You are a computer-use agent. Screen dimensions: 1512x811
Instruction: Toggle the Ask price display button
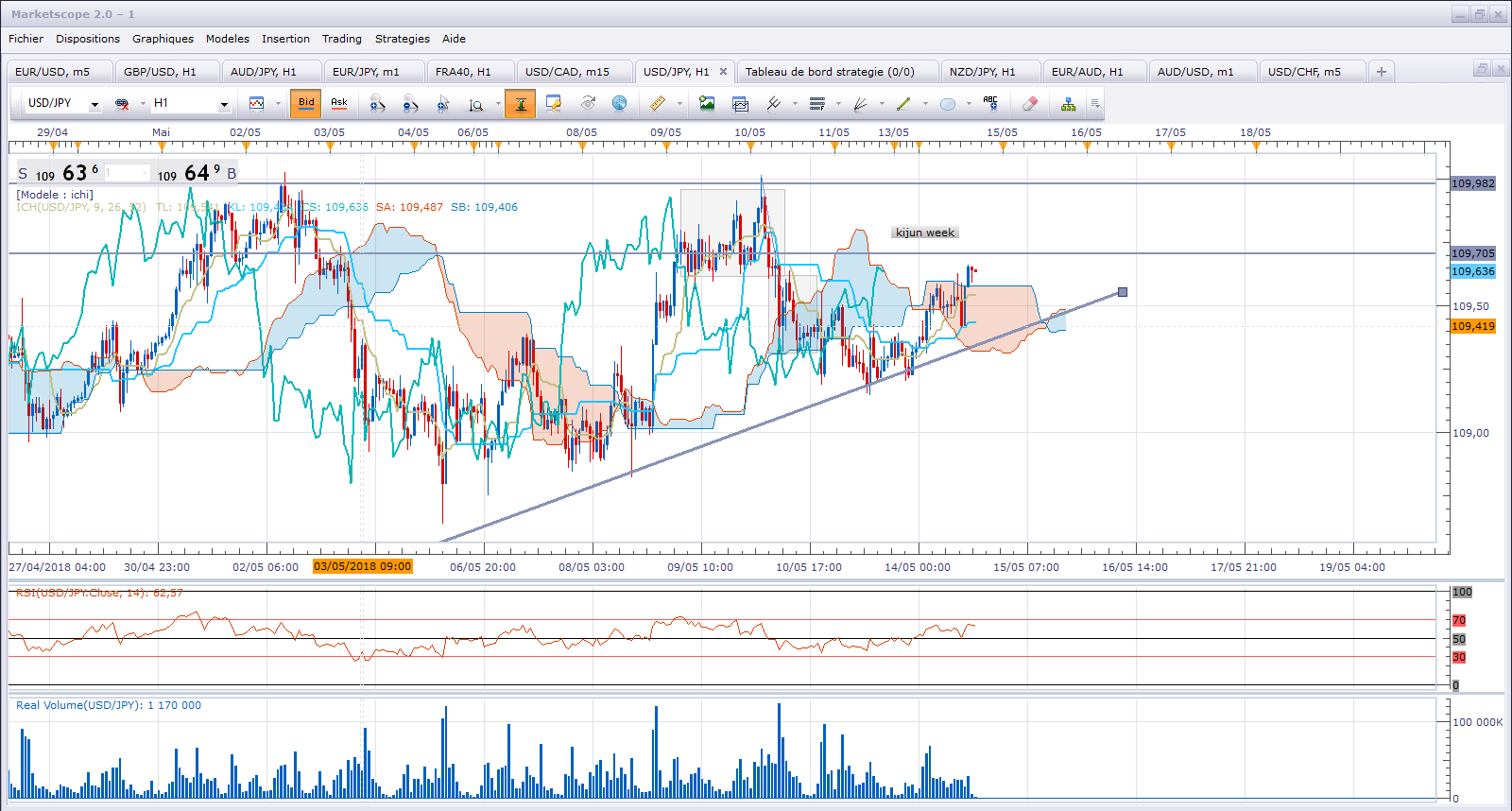coord(338,103)
